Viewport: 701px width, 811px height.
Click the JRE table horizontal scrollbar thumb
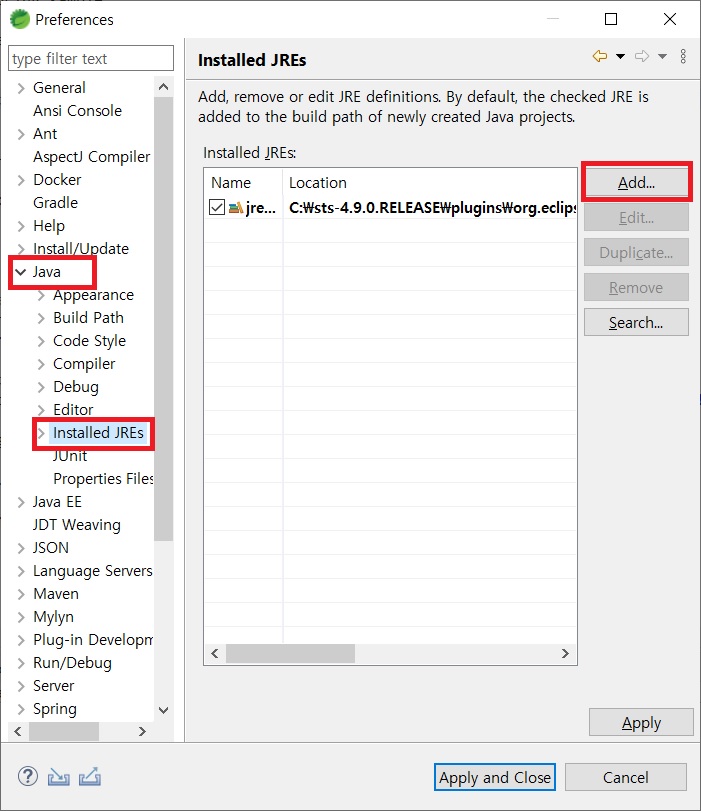click(x=290, y=654)
